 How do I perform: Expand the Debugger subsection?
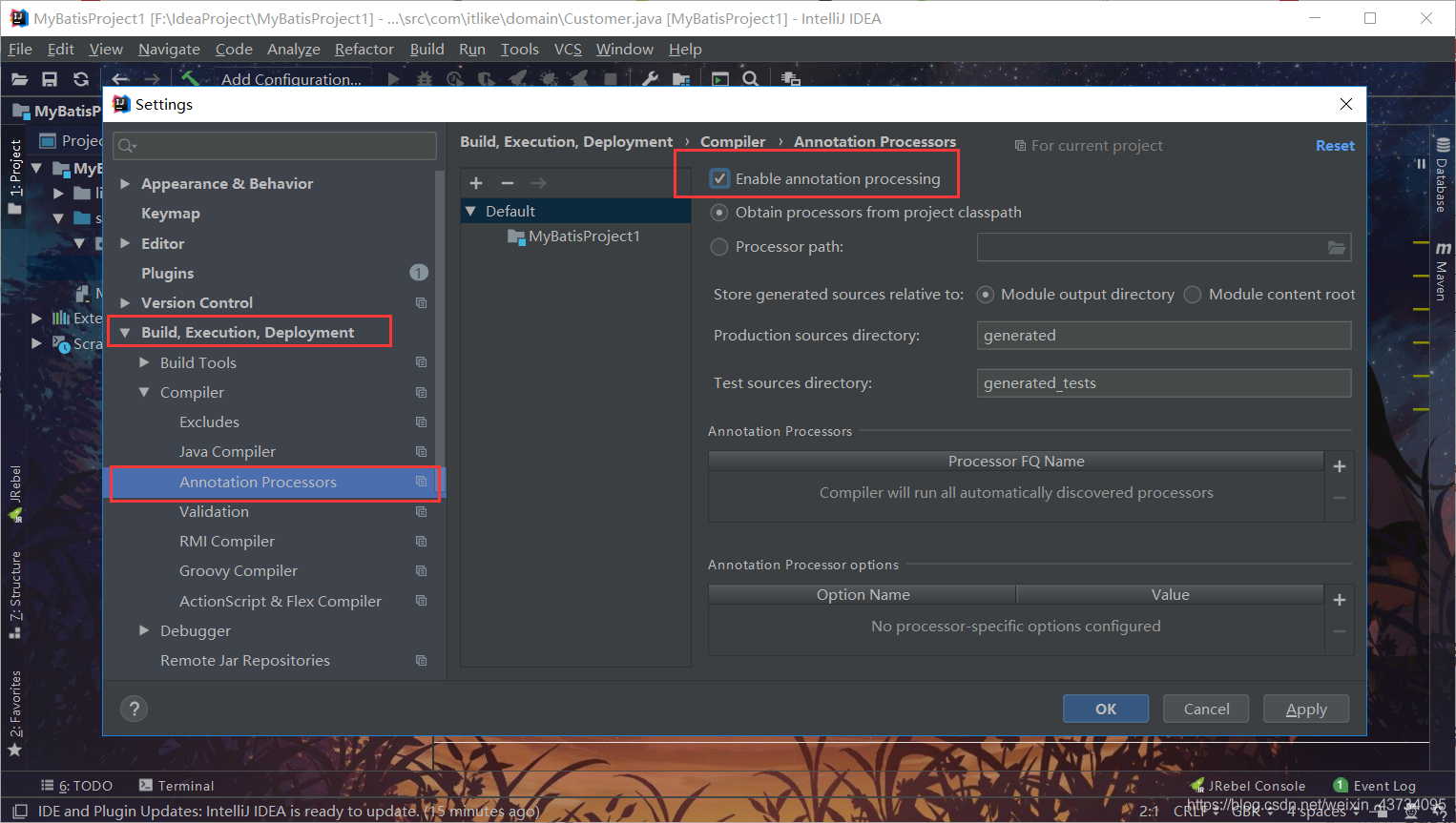click(144, 630)
